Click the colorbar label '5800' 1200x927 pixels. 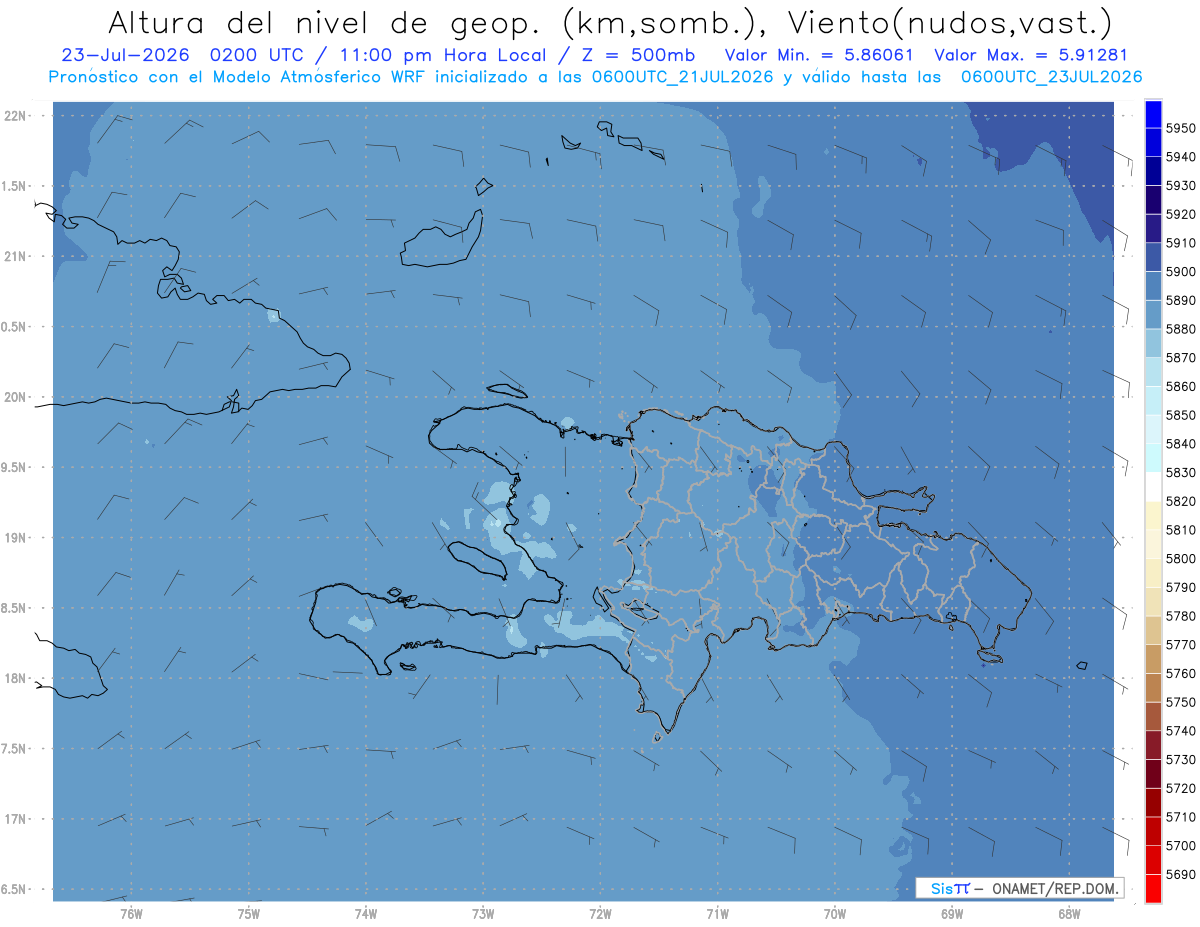(1180, 558)
